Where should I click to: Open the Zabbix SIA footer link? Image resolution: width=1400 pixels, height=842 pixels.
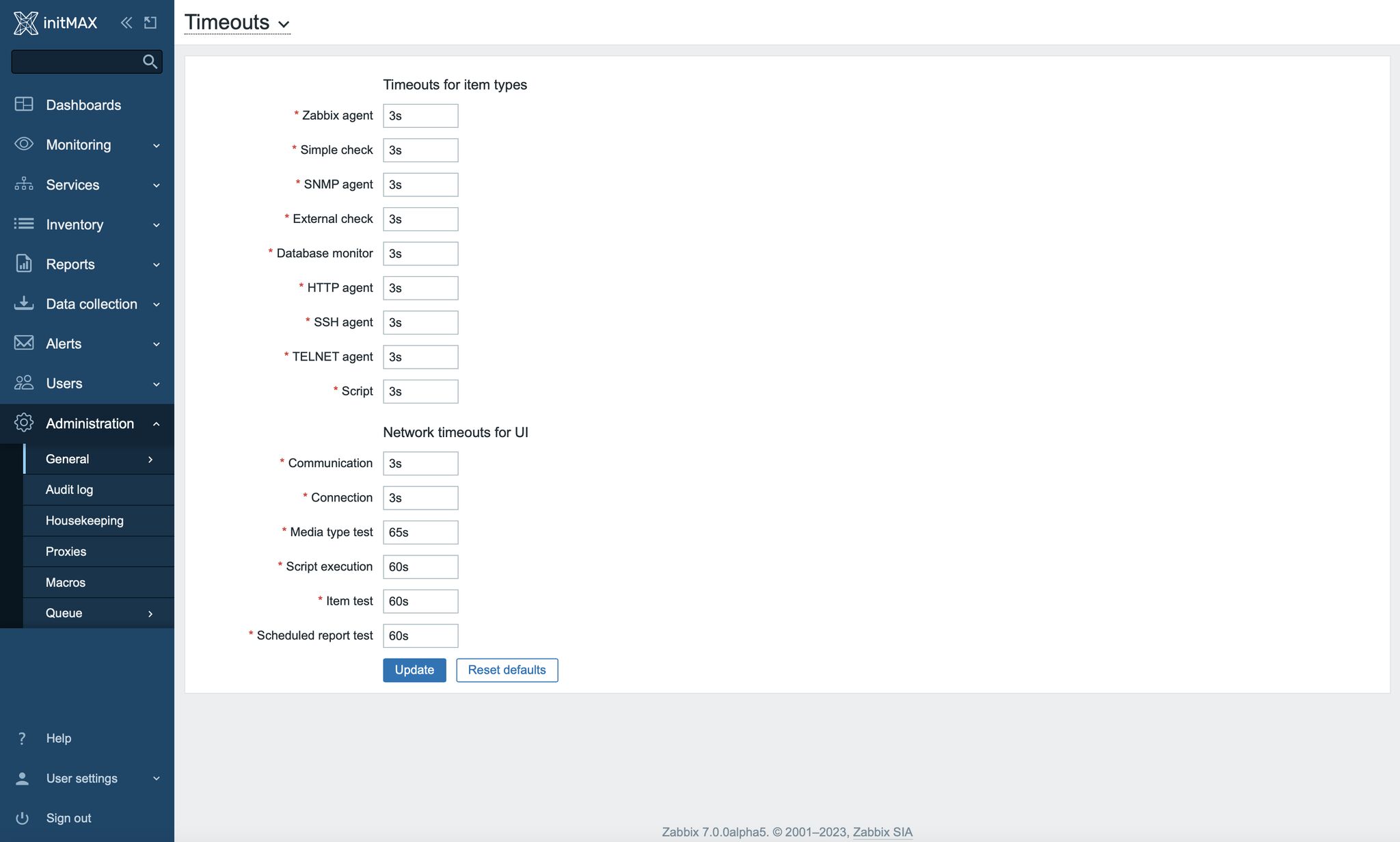click(x=881, y=832)
